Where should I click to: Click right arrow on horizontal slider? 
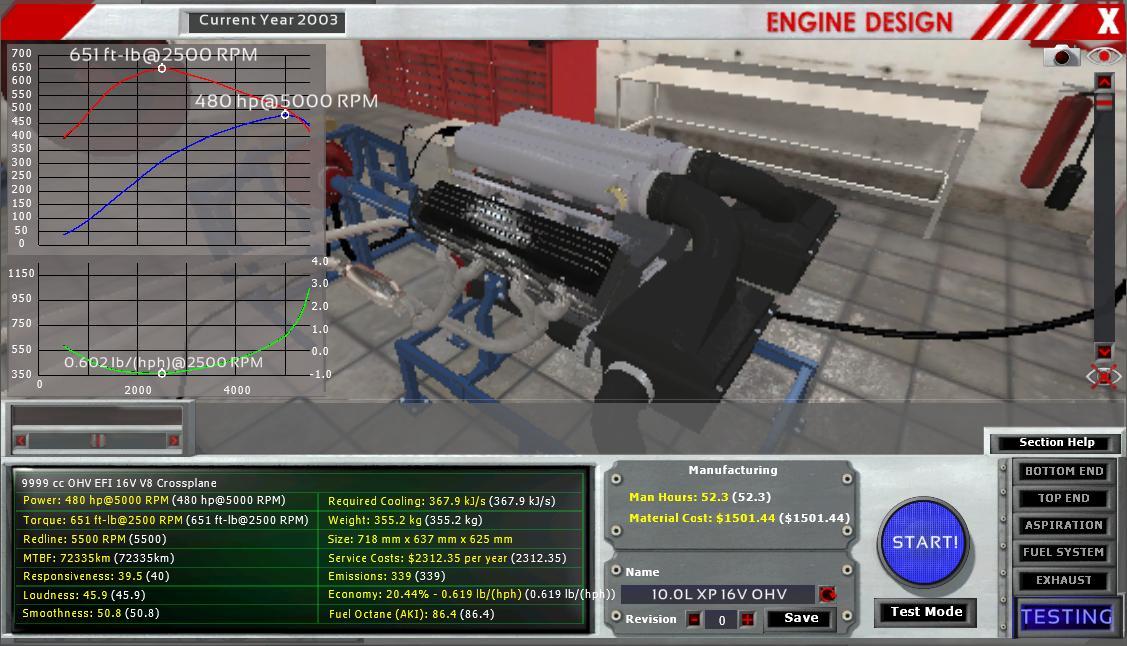point(173,440)
